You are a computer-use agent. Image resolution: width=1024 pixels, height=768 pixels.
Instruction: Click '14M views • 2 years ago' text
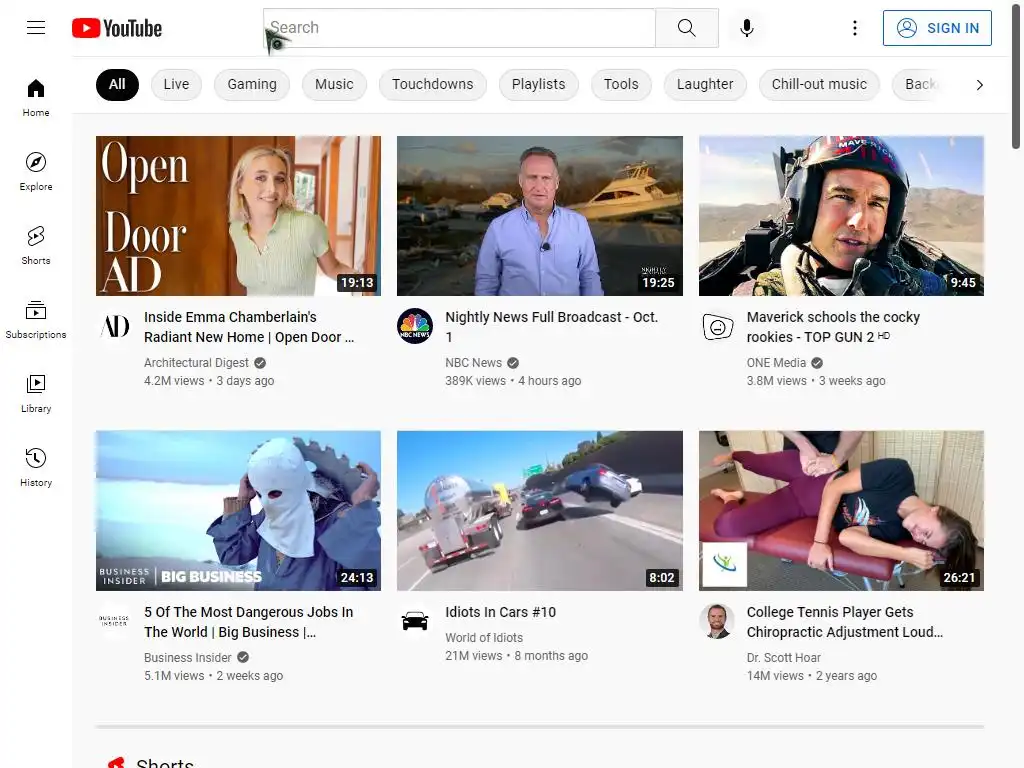tap(811, 676)
